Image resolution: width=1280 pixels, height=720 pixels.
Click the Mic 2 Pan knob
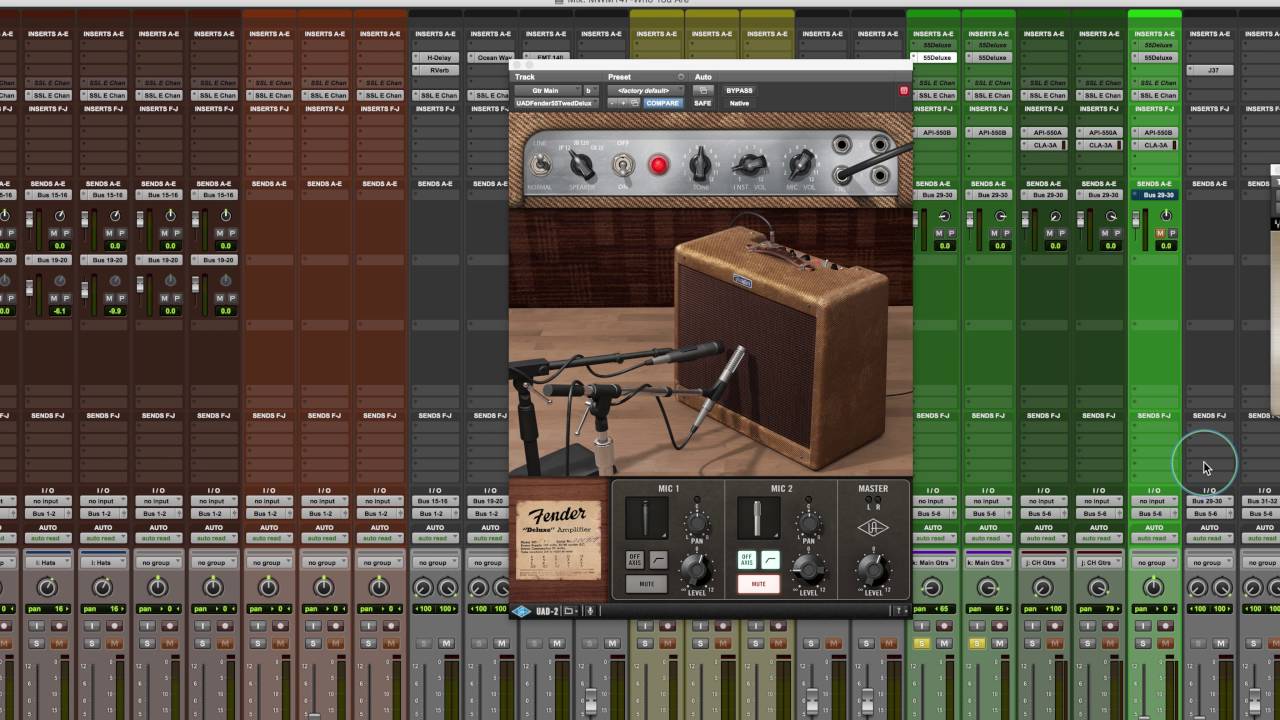pos(808,523)
